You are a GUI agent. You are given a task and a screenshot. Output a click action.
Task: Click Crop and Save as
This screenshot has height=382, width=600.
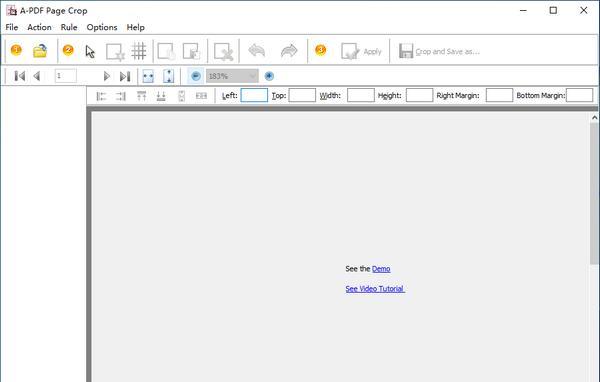tap(439, 51)
